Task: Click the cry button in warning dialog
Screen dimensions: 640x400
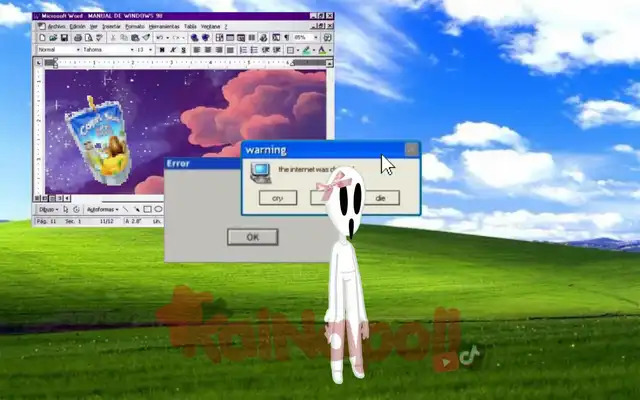Action: (277, 198)
